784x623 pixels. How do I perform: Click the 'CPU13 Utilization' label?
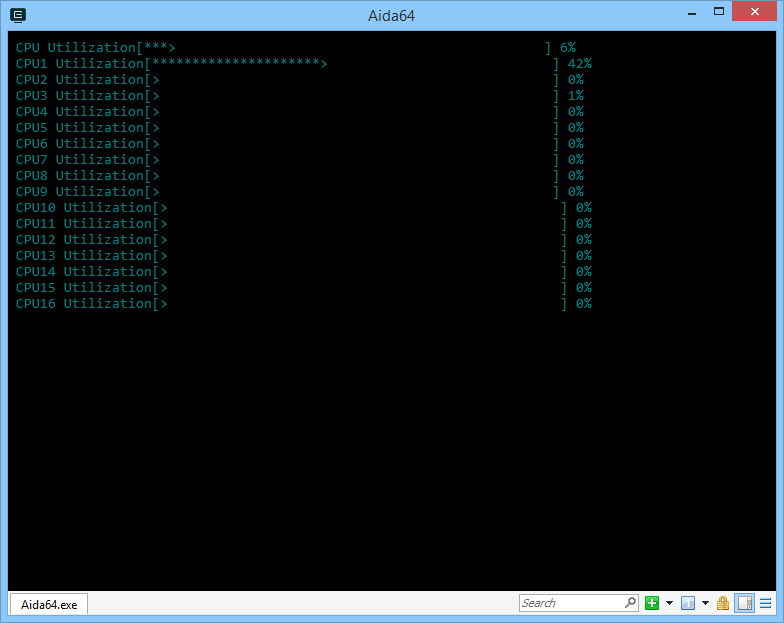(x=84, y=256)
